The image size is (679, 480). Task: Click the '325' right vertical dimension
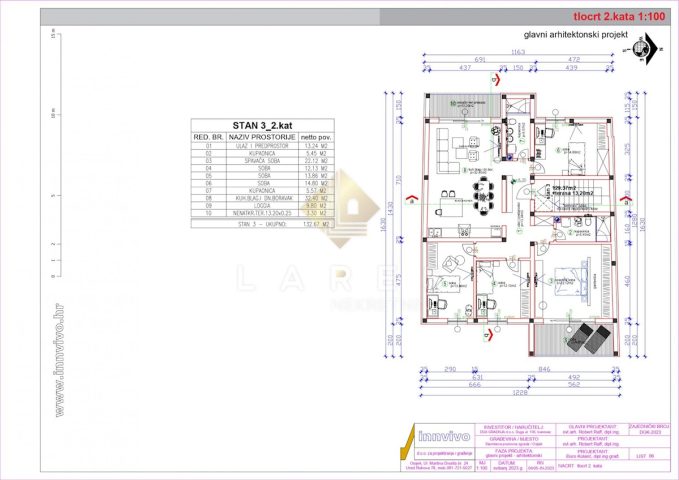click(628, 149)
